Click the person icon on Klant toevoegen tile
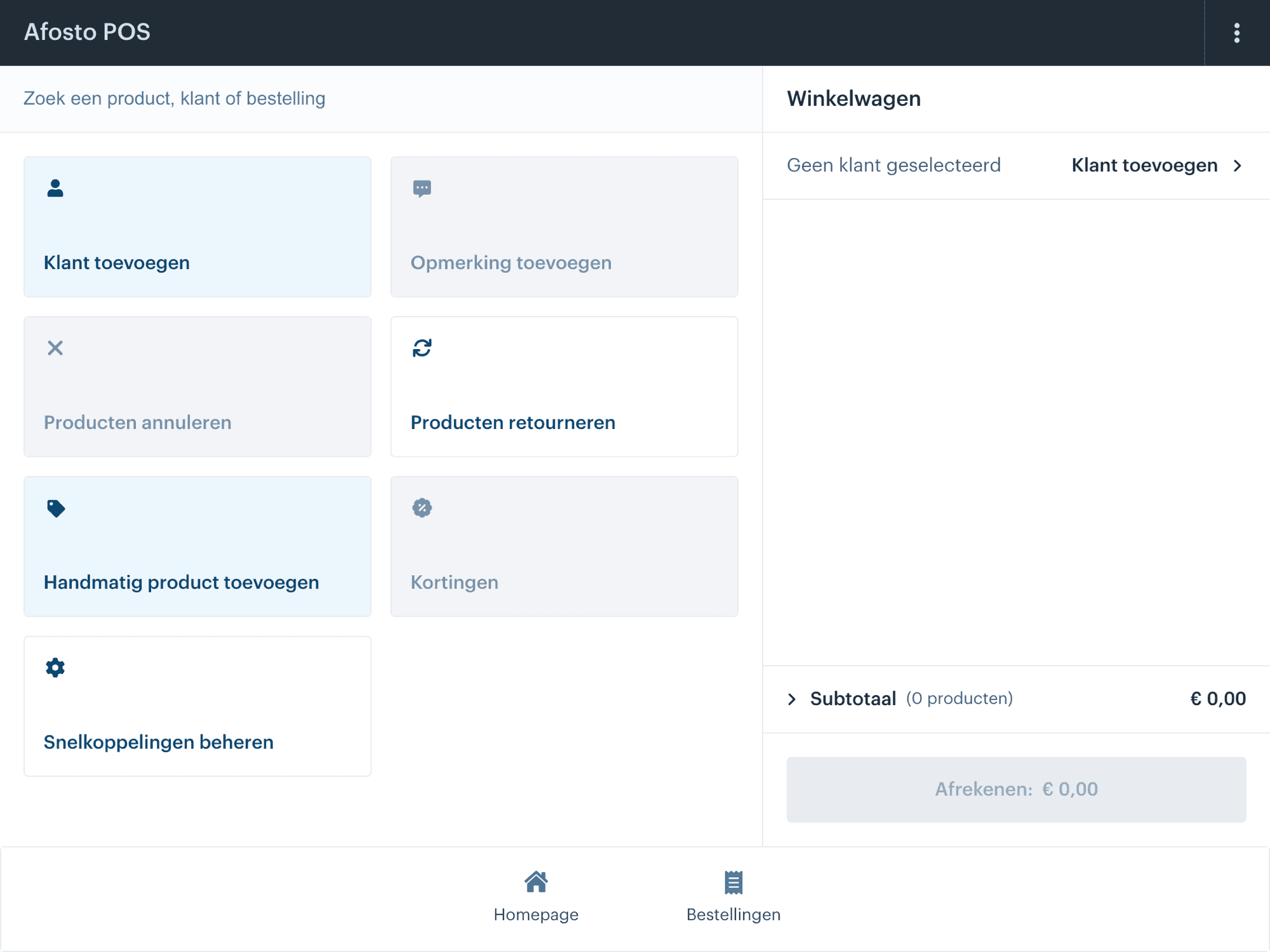 point(55,188)
